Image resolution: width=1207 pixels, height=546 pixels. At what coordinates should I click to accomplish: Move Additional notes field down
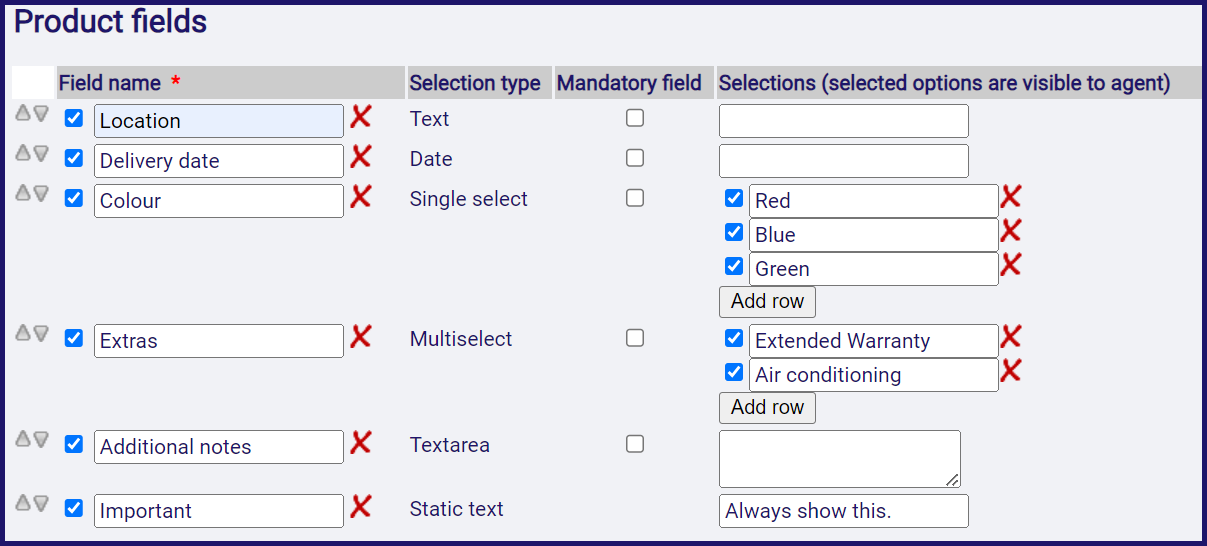[x=41, y=439]
